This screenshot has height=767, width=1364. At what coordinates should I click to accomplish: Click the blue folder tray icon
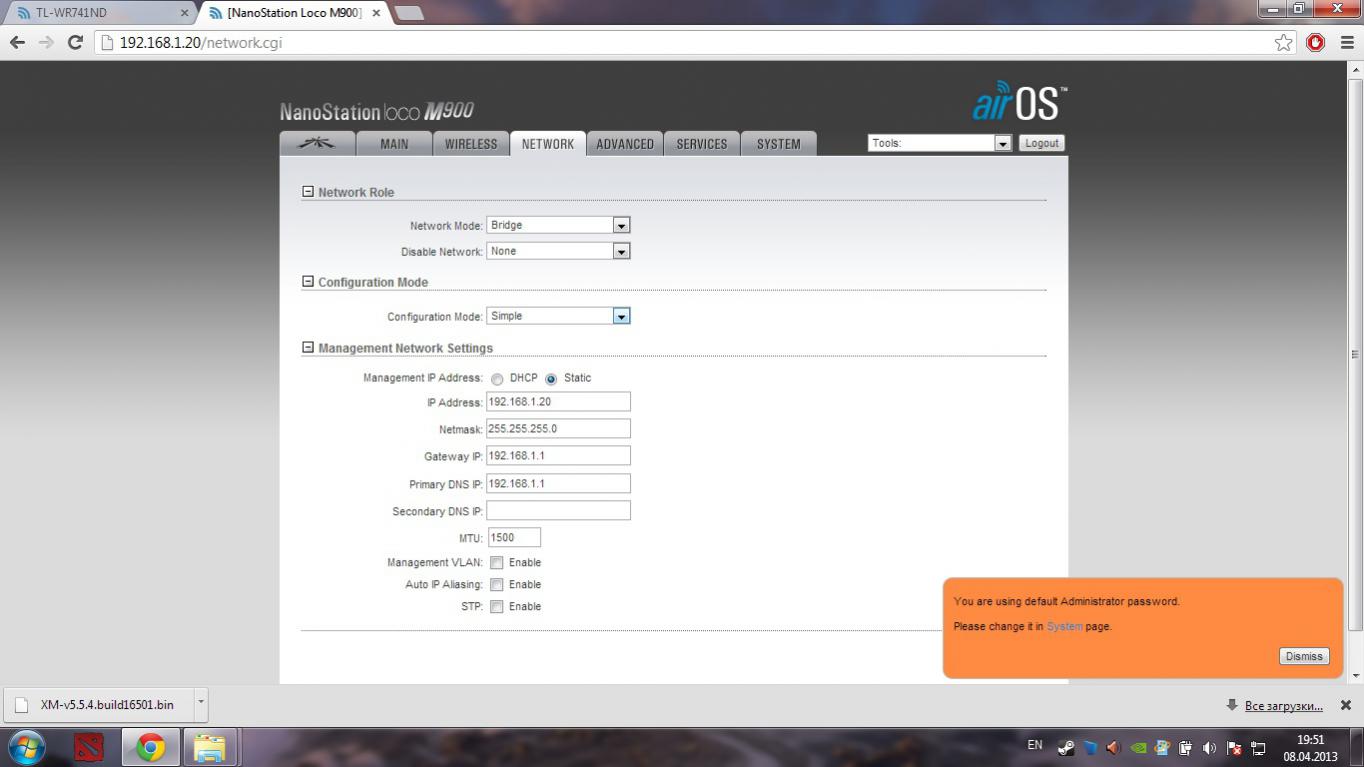(1090, 747)
